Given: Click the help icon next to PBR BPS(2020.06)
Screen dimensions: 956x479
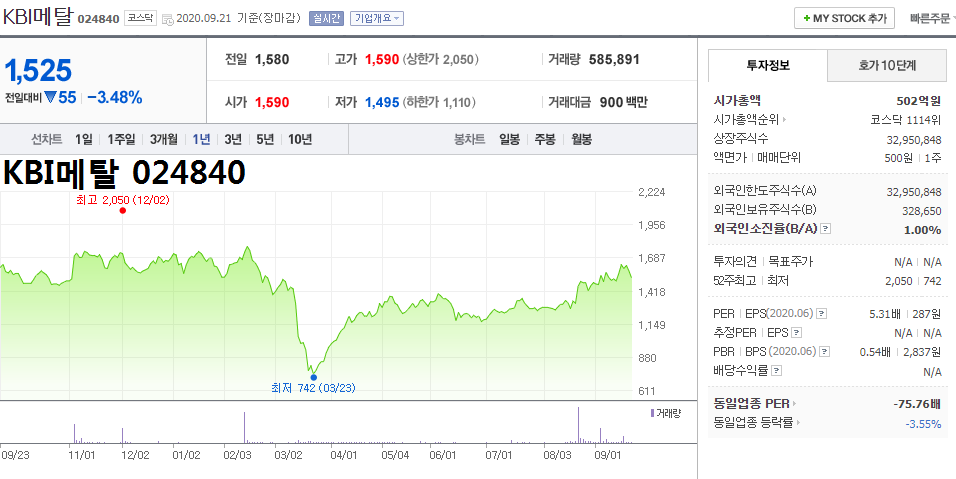Looking at the screenshot, I should click(825, 352).
